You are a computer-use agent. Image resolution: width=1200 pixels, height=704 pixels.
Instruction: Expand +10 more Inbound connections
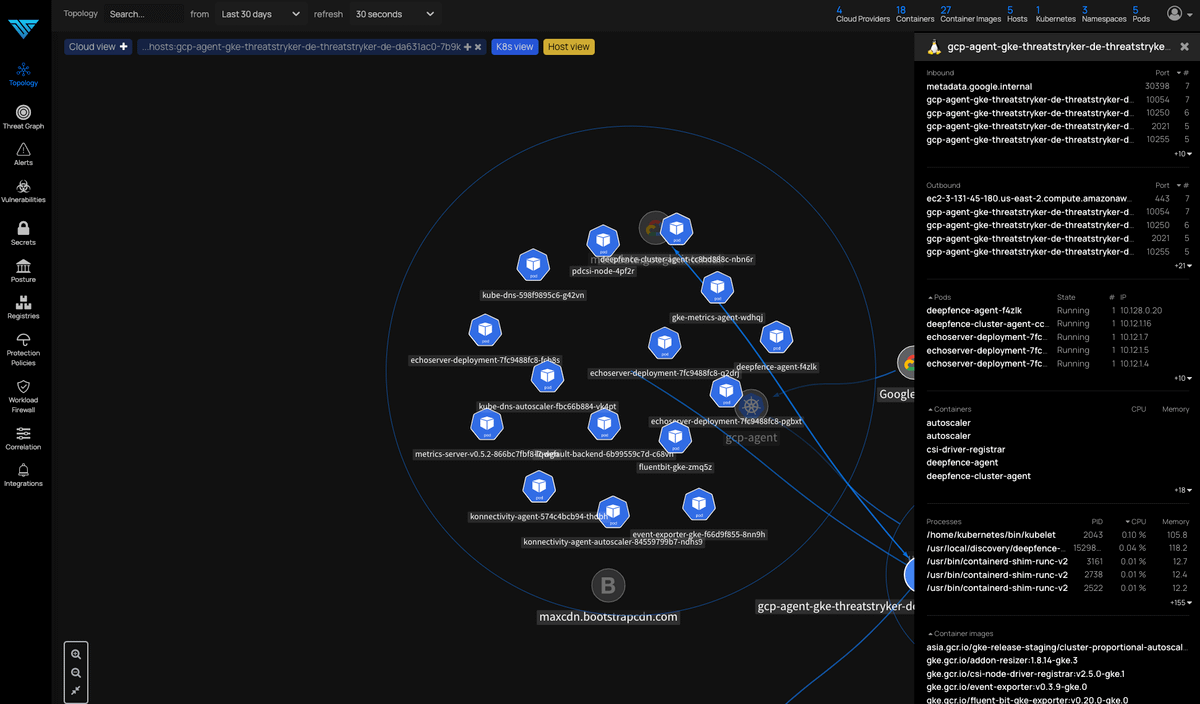point(1181,154)
